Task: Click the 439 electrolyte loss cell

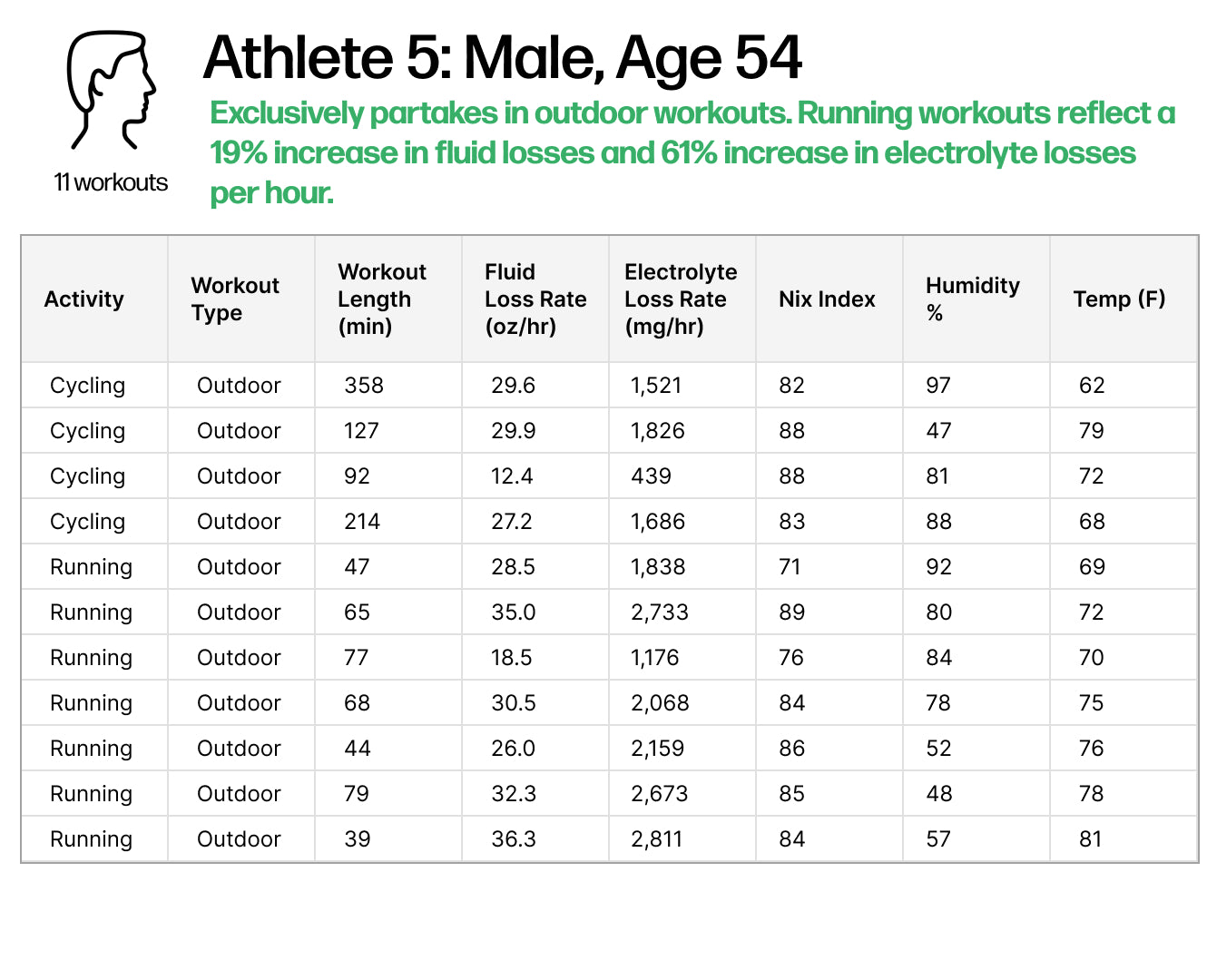Action: click(651, 476)
